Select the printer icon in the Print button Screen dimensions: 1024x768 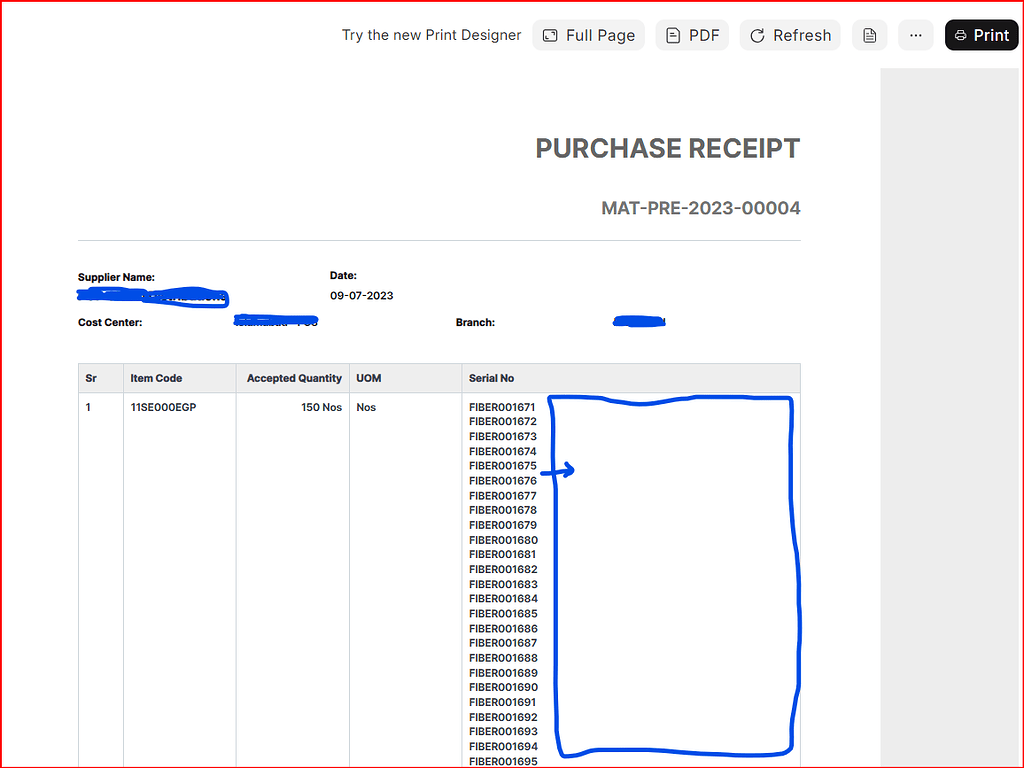click(961, 34)
